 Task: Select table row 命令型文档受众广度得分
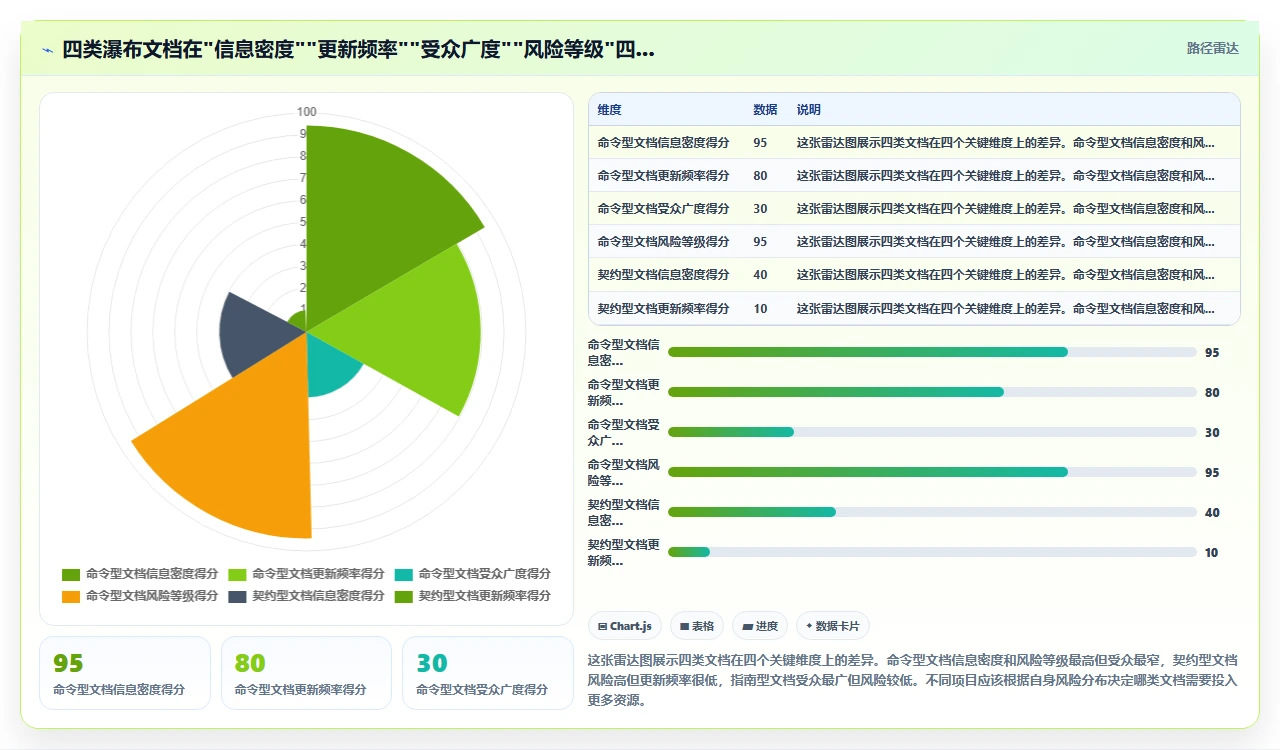[914, 208]
